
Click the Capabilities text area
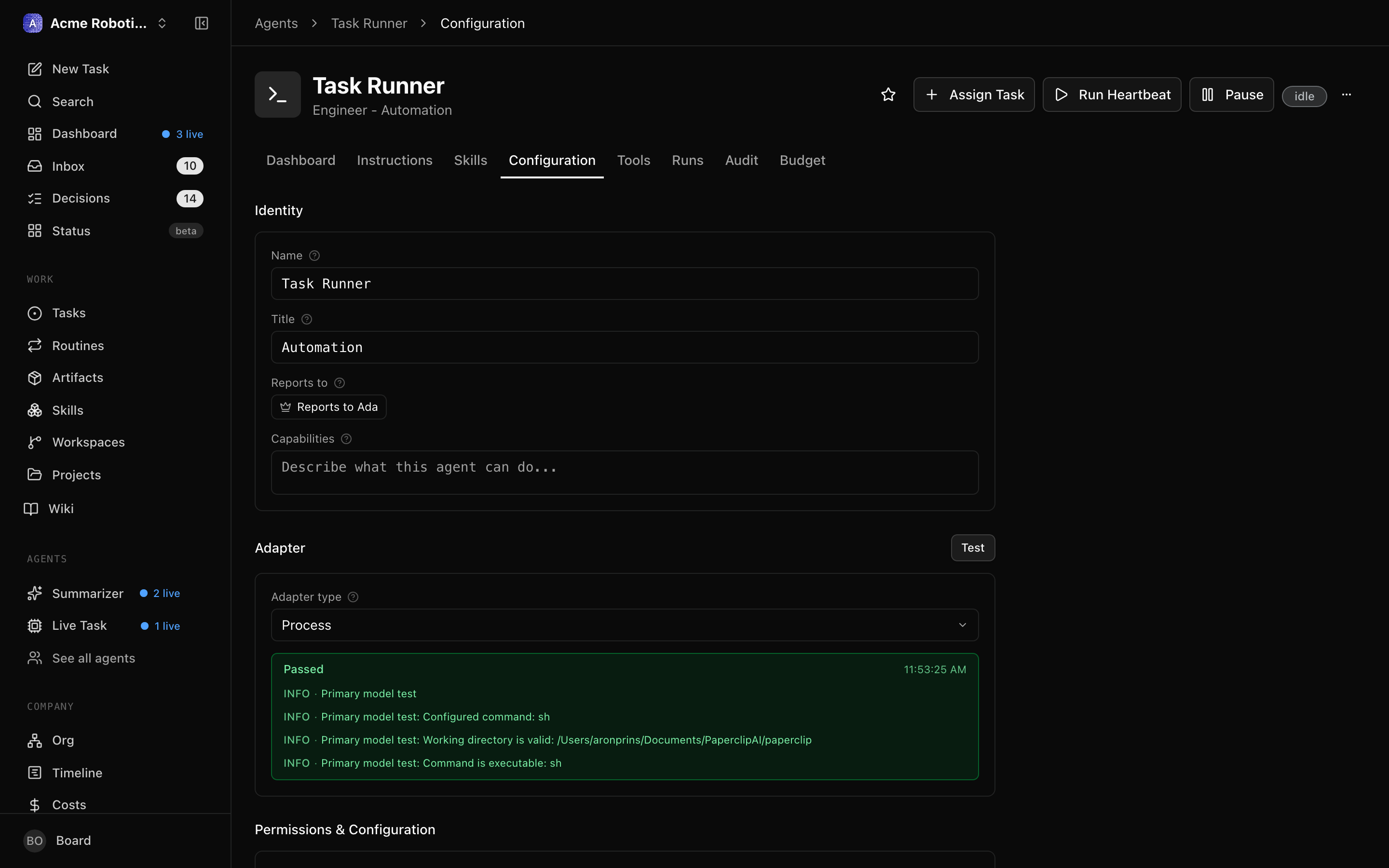coord(625,473)
